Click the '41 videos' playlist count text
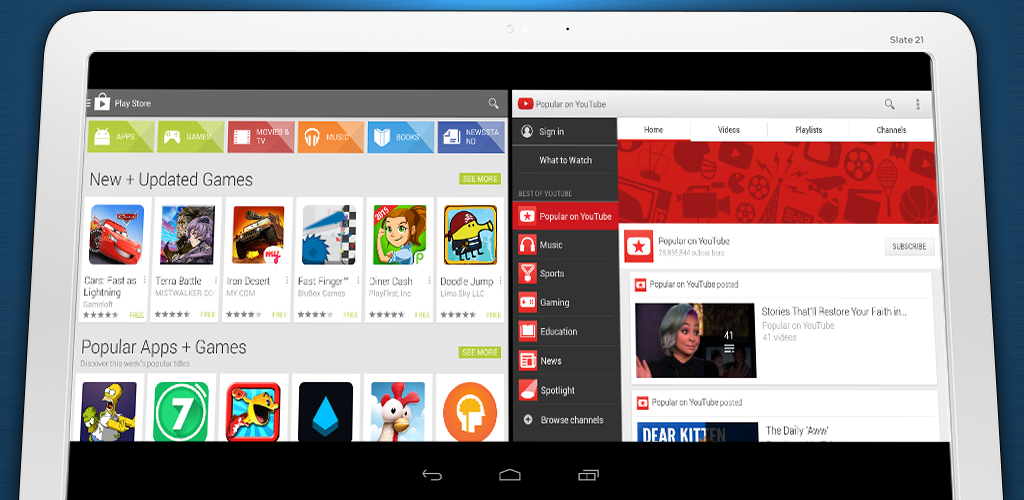This screenshot has width=1024, height=500. click(779, 337)
